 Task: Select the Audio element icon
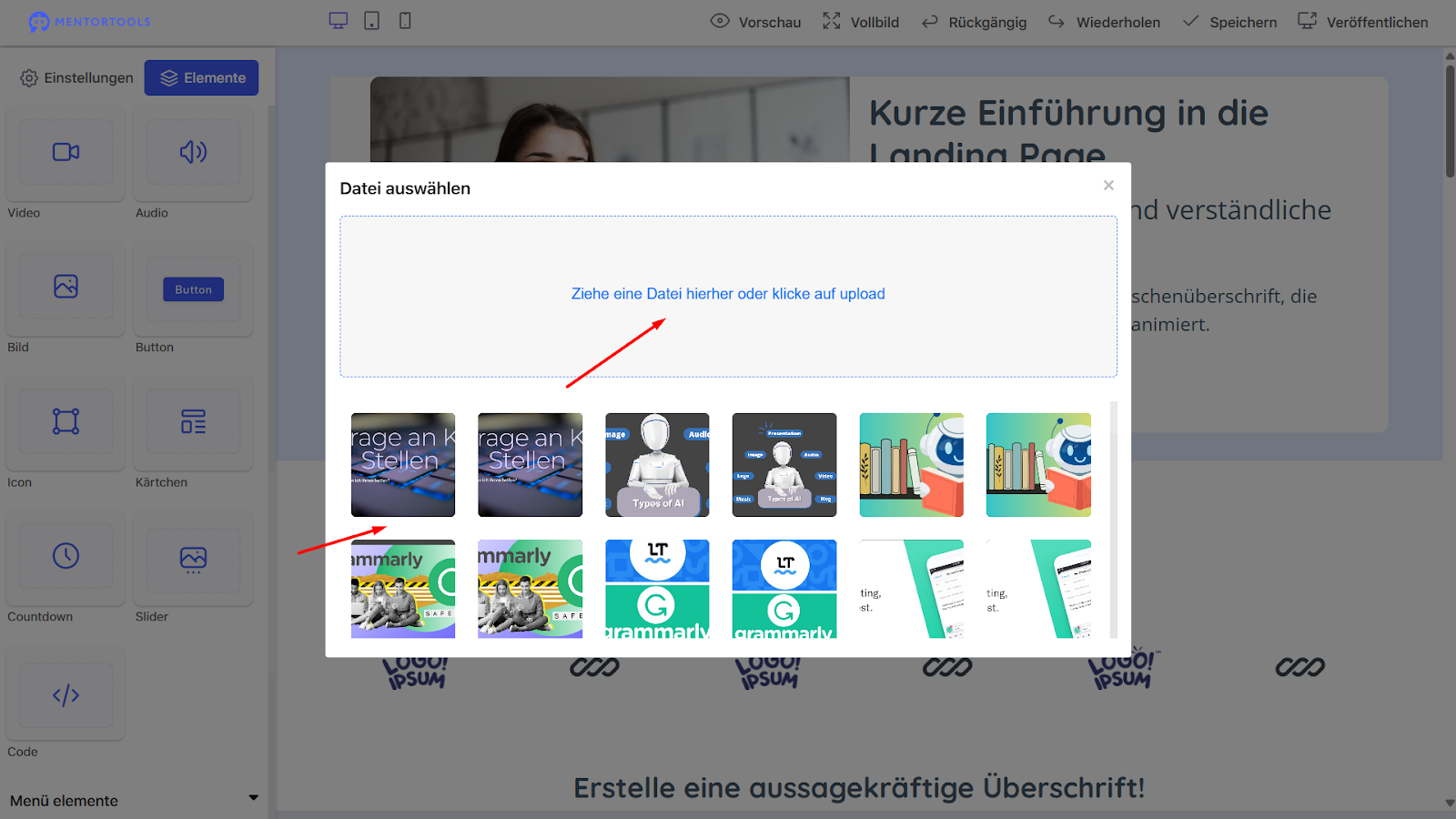tap(193, 153)
